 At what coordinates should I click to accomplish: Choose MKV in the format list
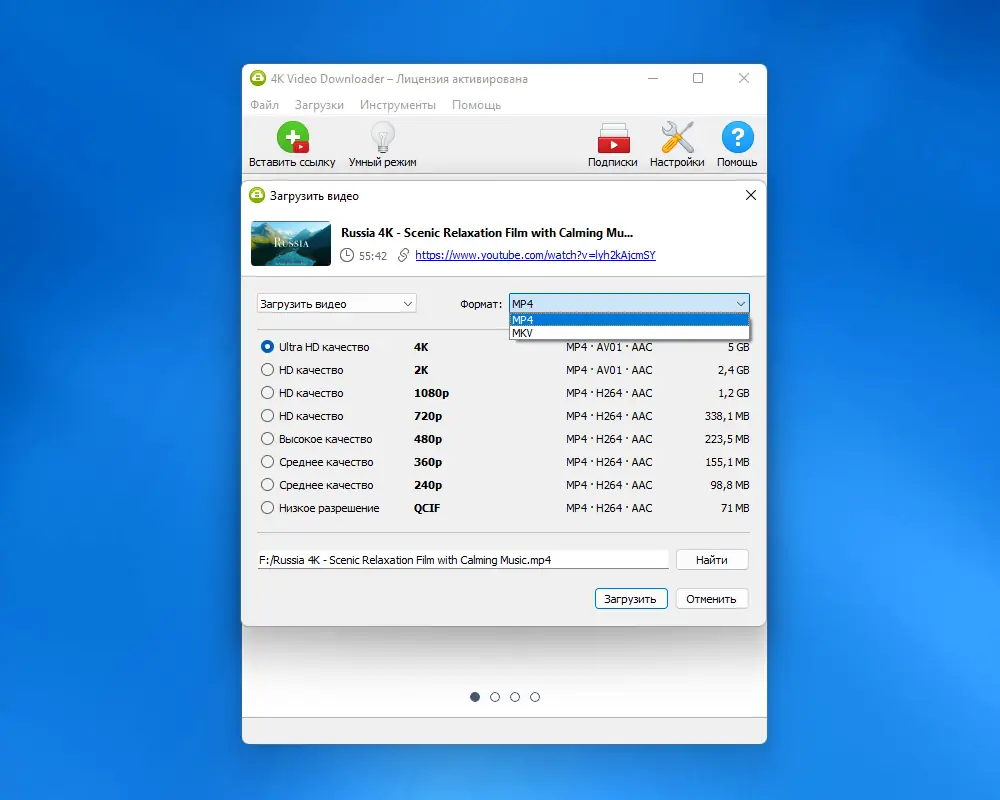(x=629, y=333)
